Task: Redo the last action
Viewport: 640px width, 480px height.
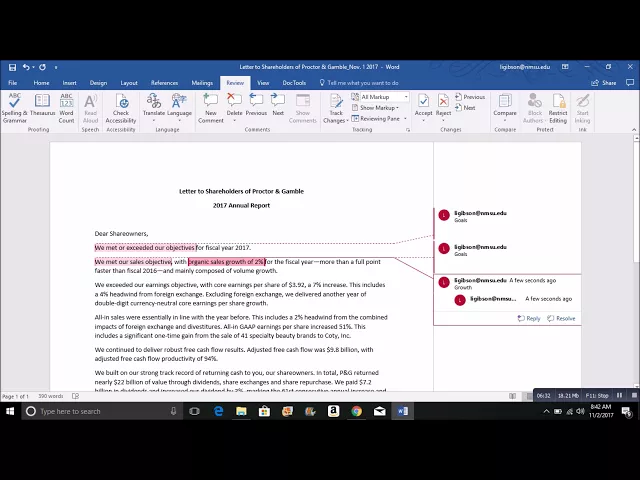Action: point(42,67)
